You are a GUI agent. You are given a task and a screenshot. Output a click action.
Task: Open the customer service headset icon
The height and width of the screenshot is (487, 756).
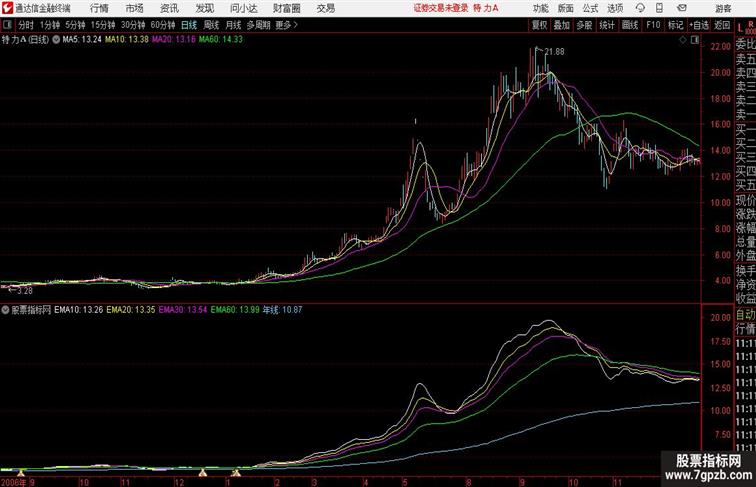click(640, 8)
